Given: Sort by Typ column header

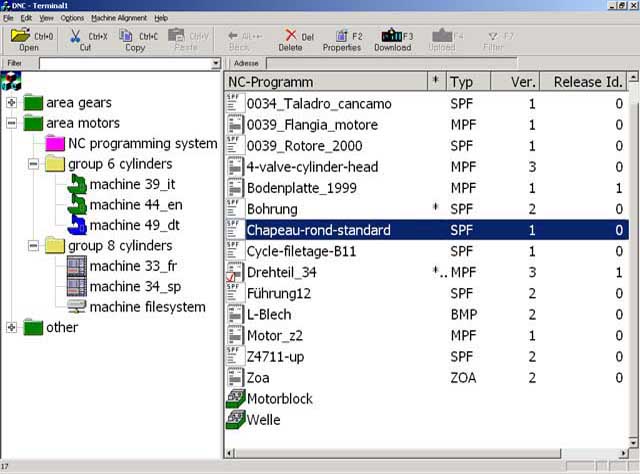Looking at the screenshot, I should tap(468, 82).
